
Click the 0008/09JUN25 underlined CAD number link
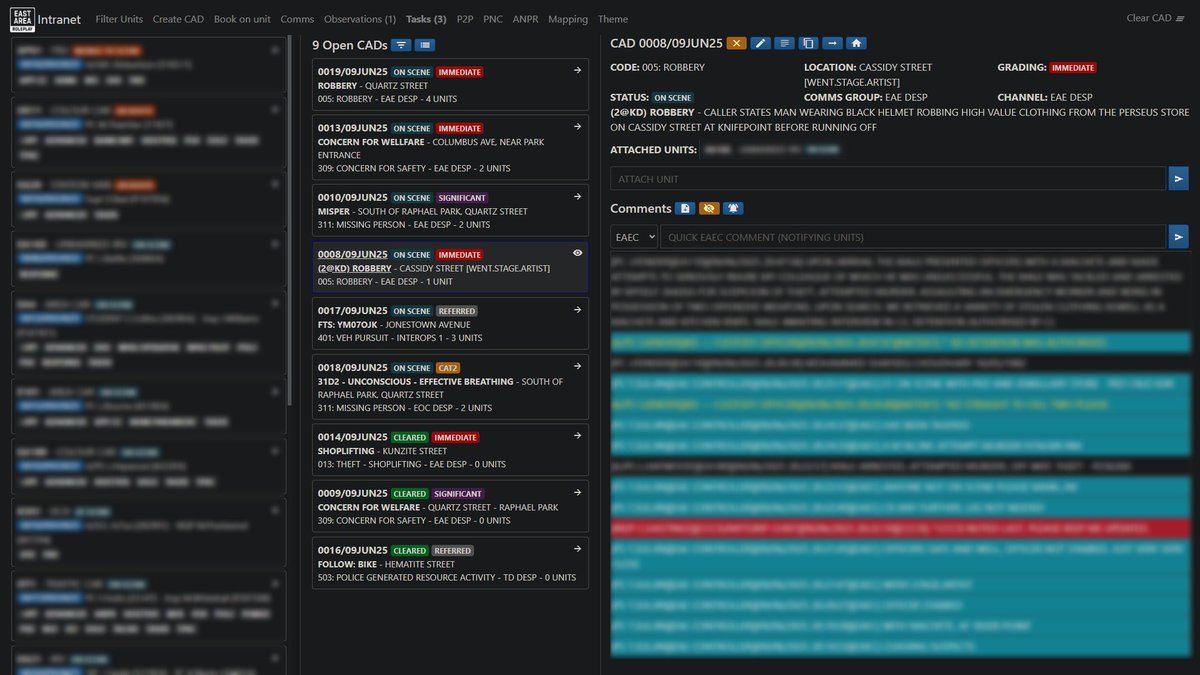[353, 254]
